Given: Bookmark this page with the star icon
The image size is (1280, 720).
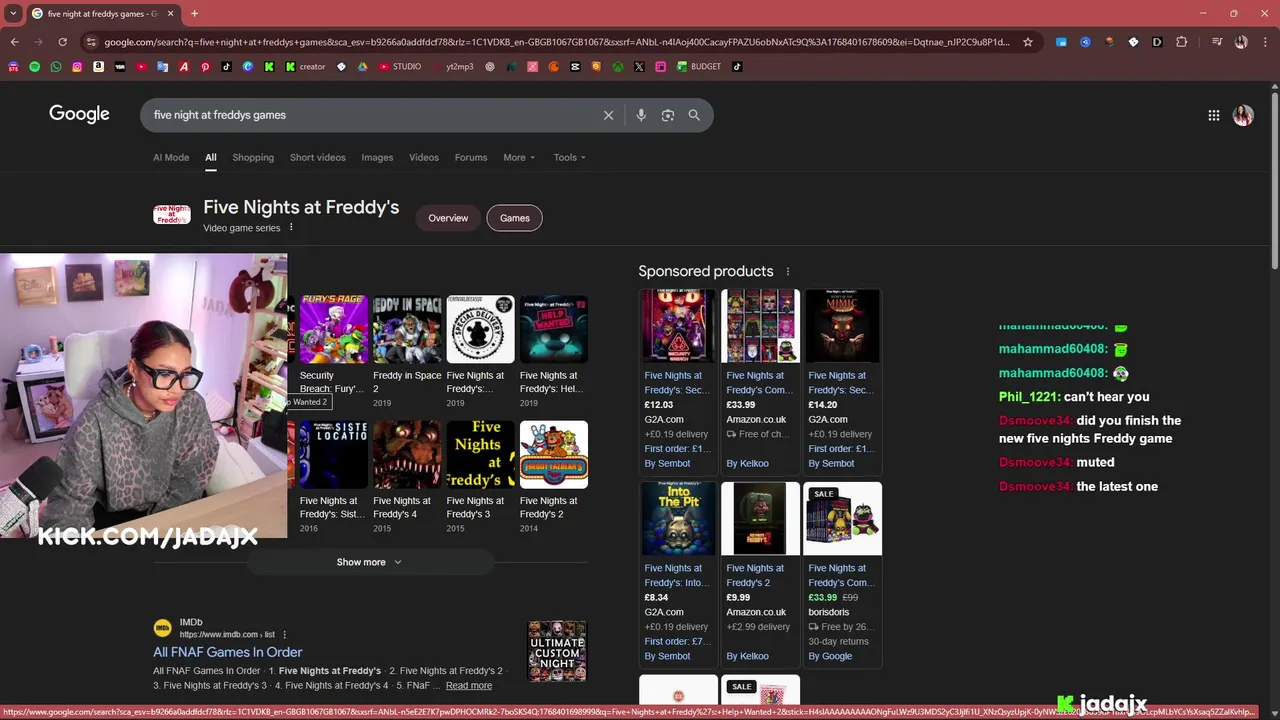Looking at the screenshot, I should pyautogui.click(x=1027, y=42).
